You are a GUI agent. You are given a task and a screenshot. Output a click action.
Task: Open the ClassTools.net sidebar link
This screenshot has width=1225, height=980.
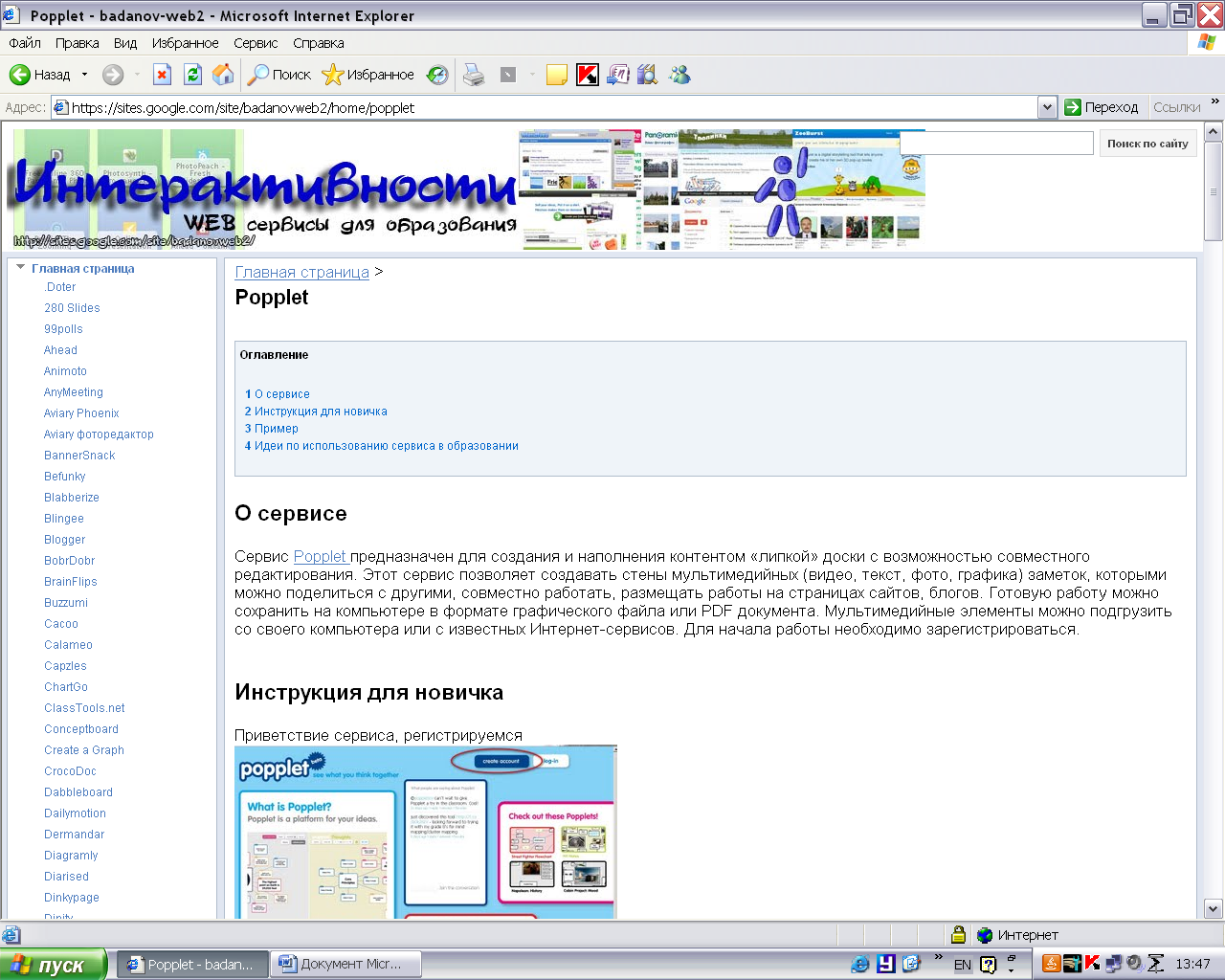[x=84, y=708]
